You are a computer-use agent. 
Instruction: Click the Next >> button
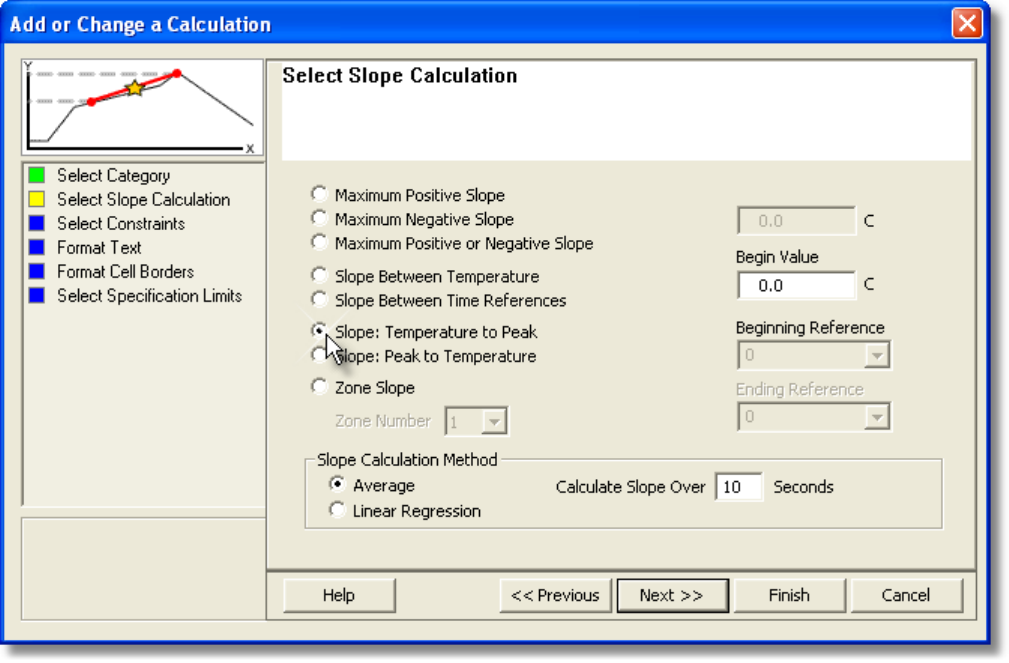click(671, 596)
